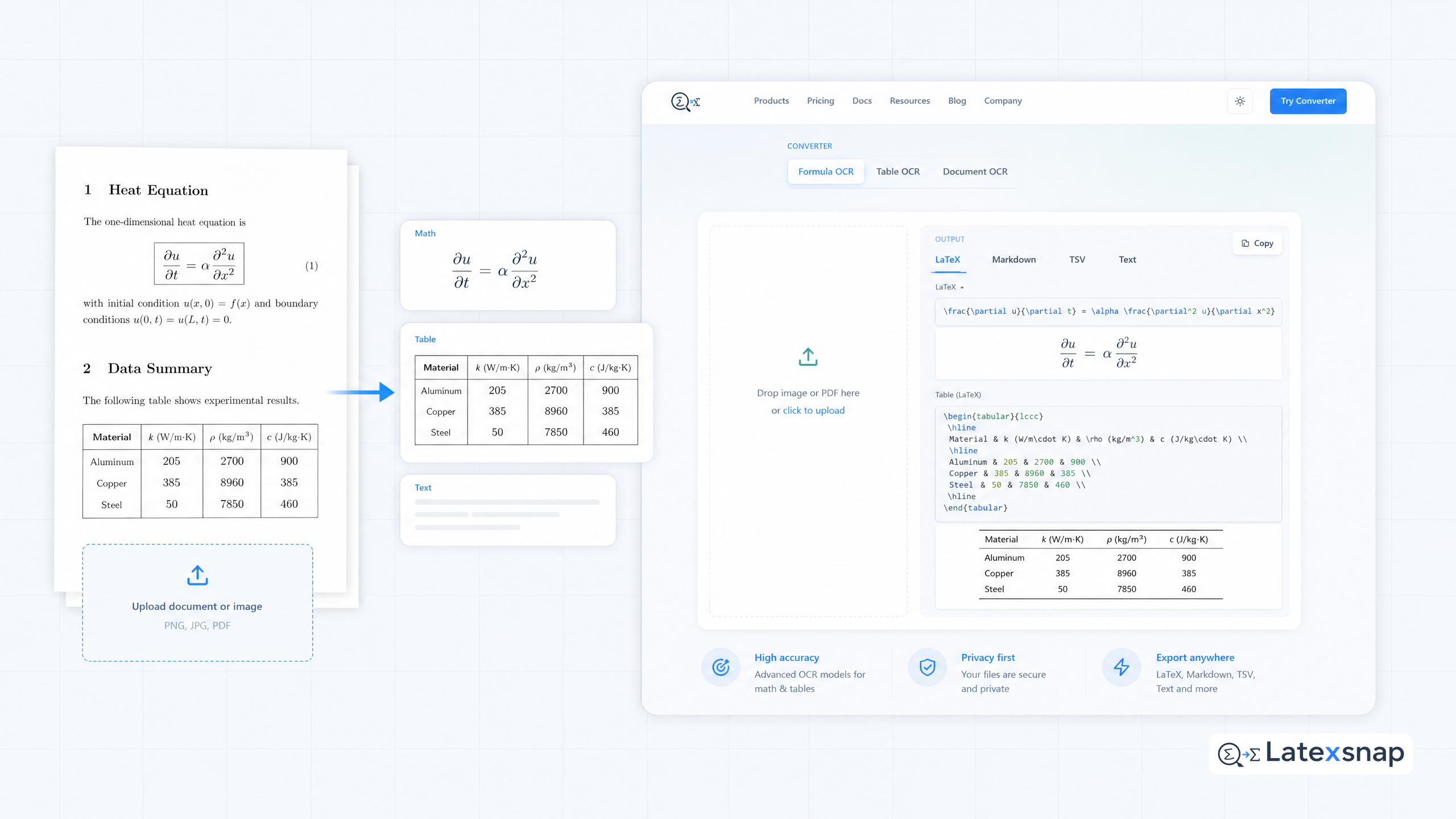The height and width of the screenshot is (819, 1456).
Task: Click the OUTPUT panel label
Action: point(949,239)
